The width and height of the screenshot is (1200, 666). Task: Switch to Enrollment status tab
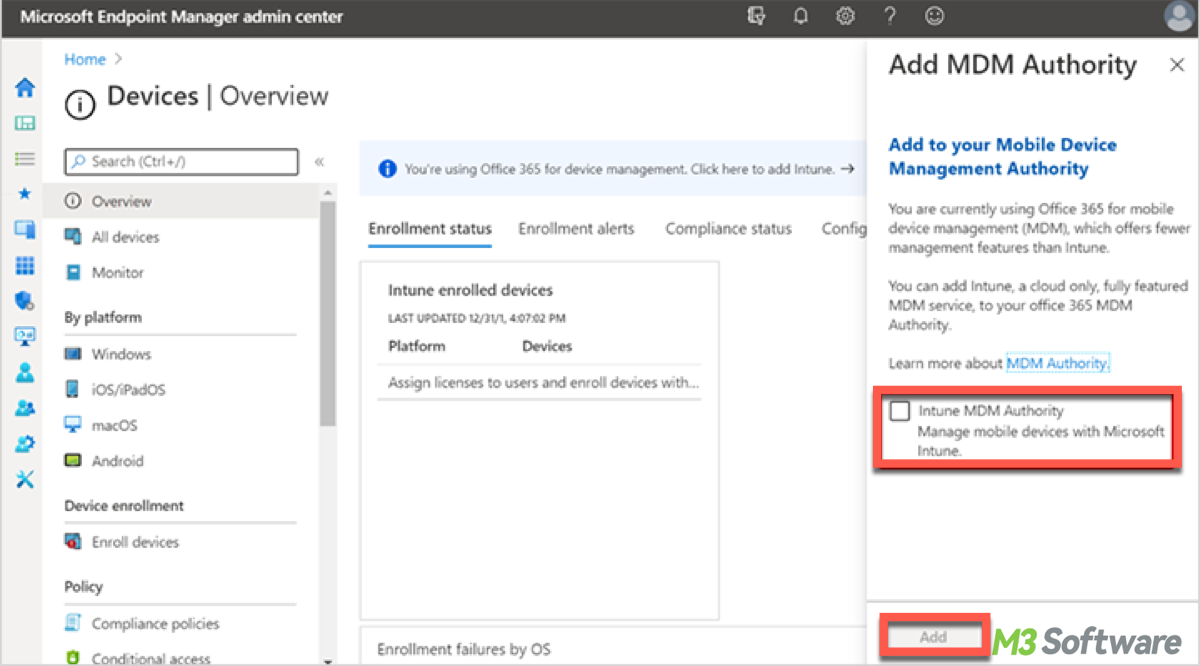pos(430,229)
